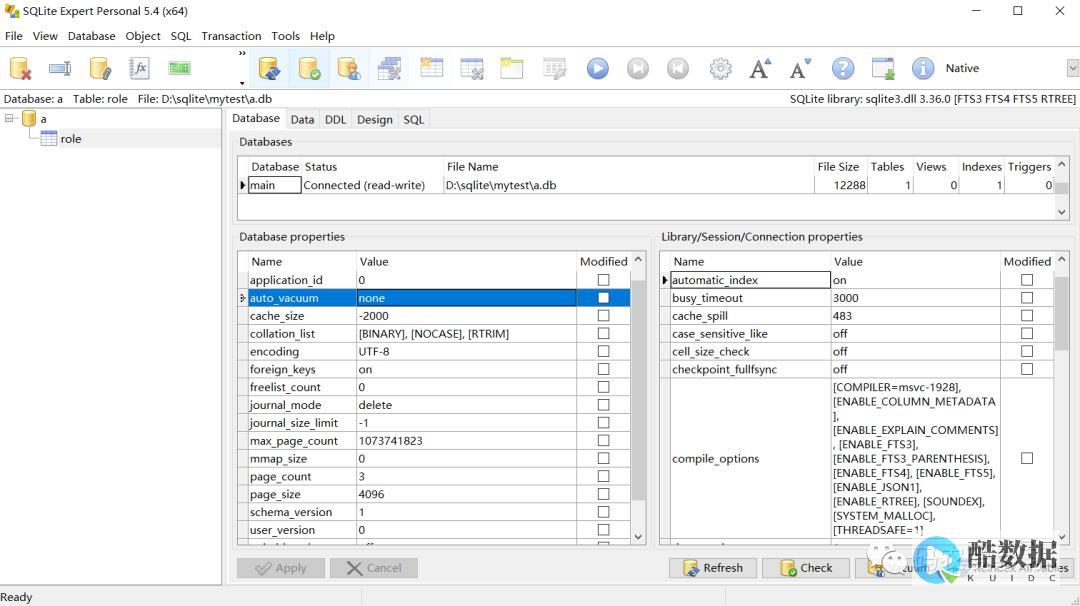Image resolution: width=1080 pixels, height=606 pixels.
Task: Click the rename database toolbar icon
Action: click(x=60, y=68)
